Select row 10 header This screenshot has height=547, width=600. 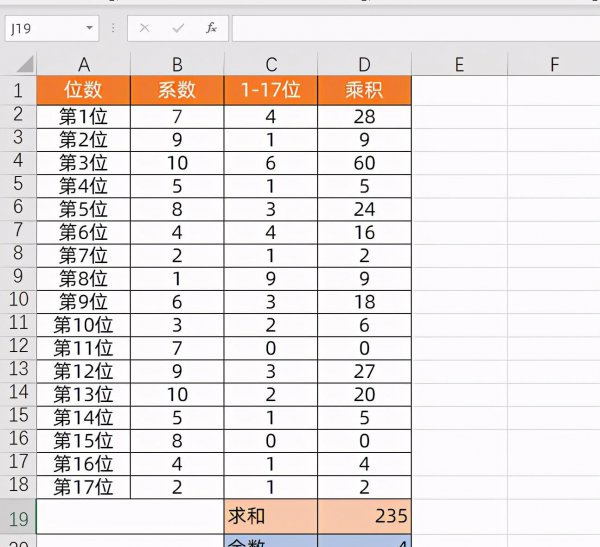click(x=18, y=300)
